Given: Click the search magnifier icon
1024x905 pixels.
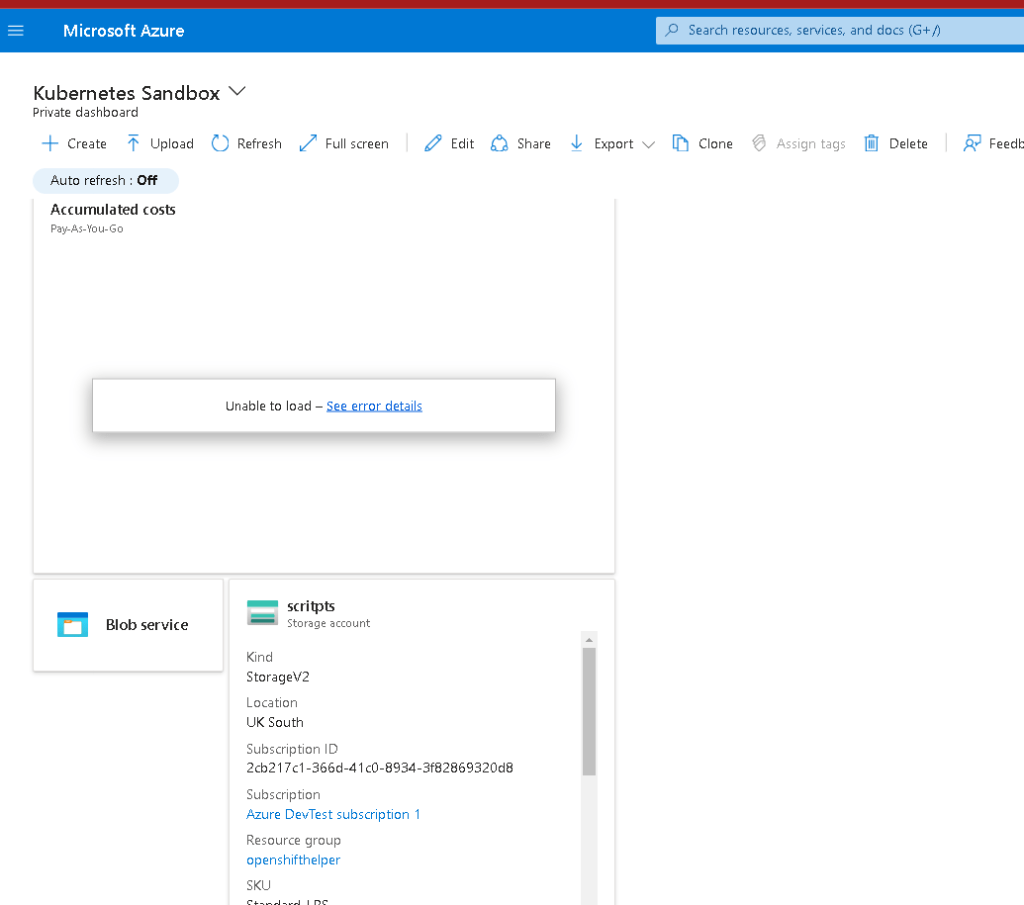Looking at the screenshot, I should click(671, 30).
